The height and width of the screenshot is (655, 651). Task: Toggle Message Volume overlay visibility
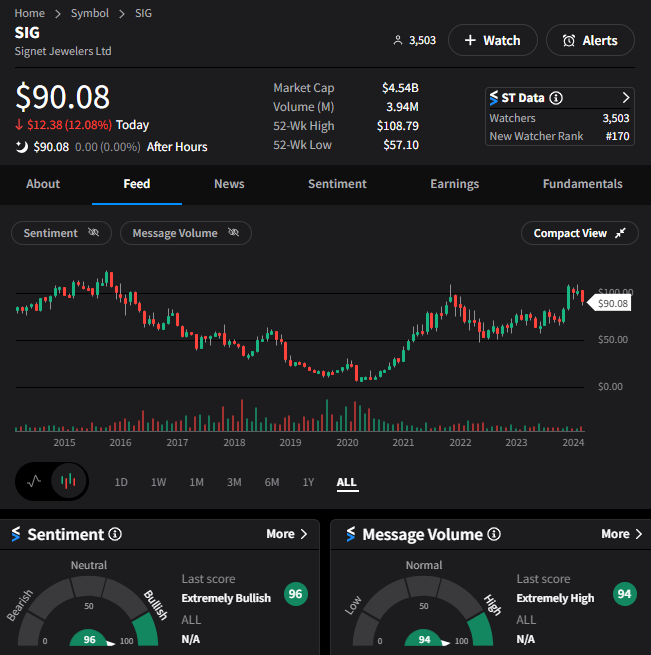(186, 233)
